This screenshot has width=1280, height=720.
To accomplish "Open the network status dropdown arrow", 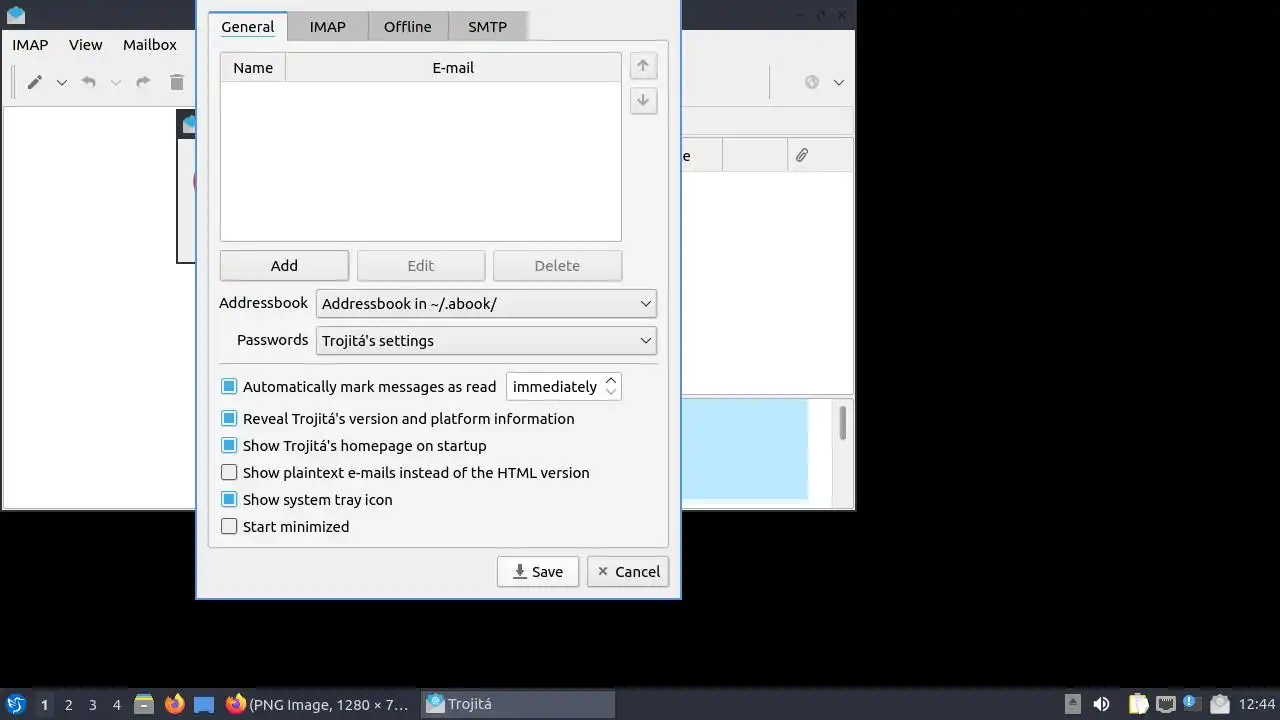I will pos(839,83).
